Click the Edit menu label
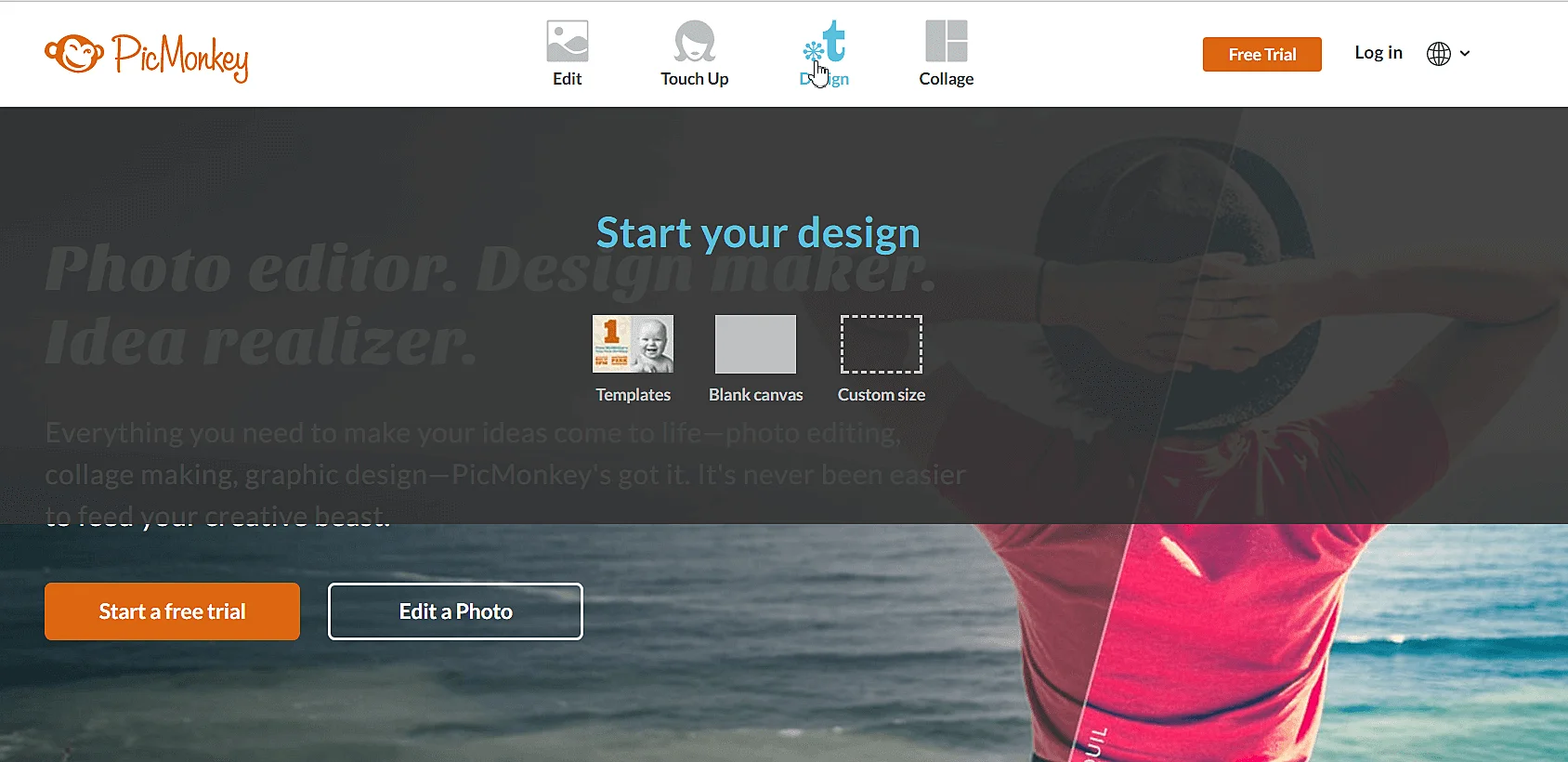 tap(568, 79)
